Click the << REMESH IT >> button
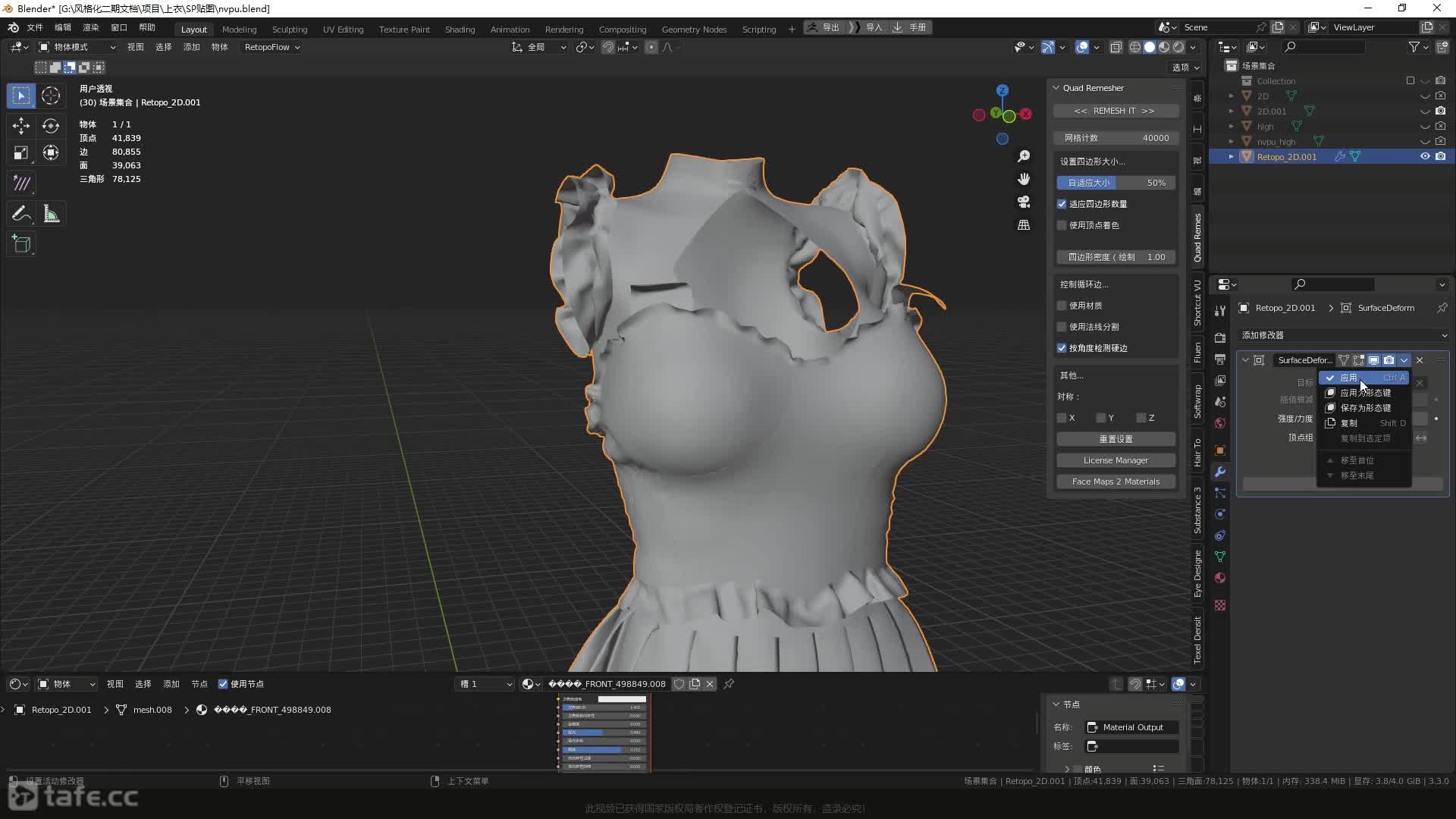Viewport: 1456px width, 819px height. pyautogui.click(x=1115, y=111)
